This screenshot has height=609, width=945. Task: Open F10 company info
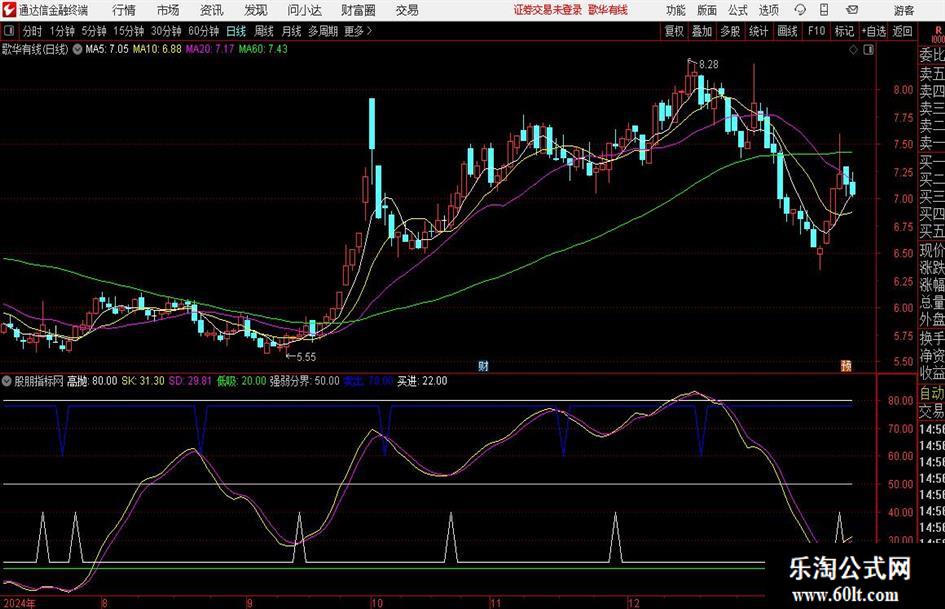(816, 31)
